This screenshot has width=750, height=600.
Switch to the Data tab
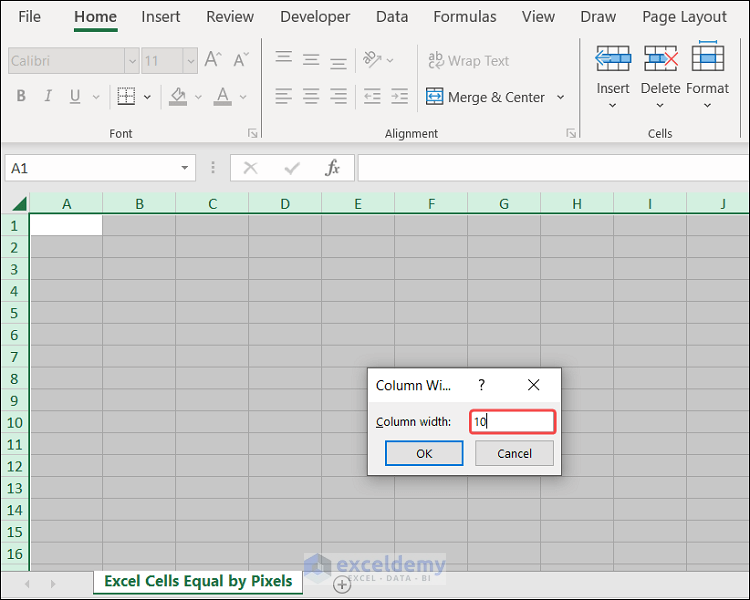tap(392, 17)
